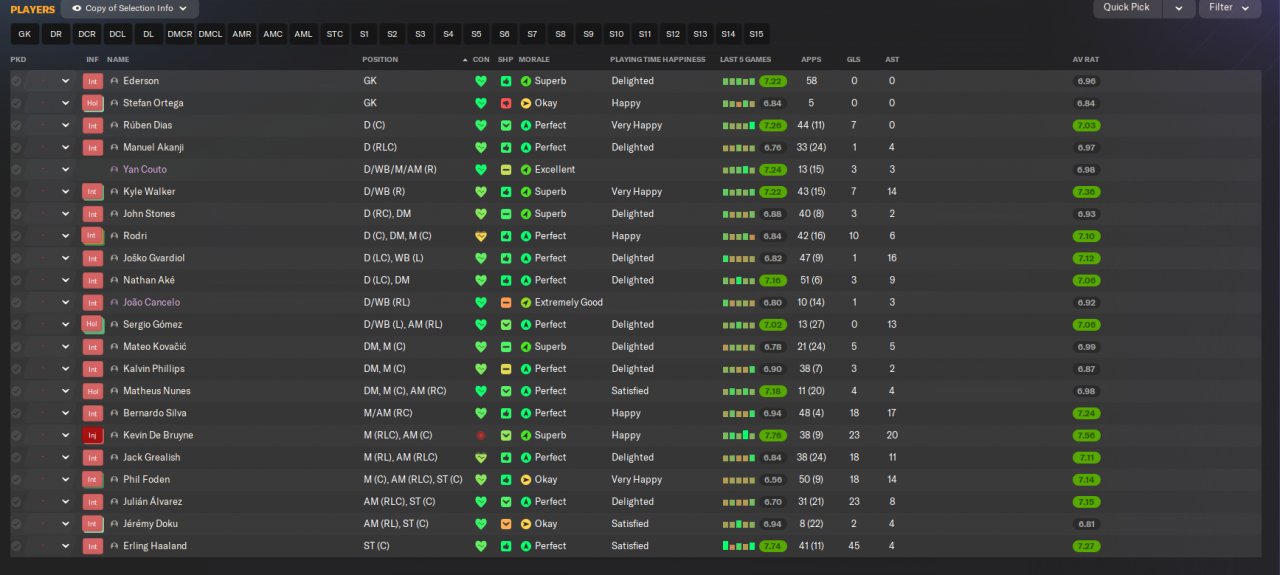
Task: Click Kalvin Phillips' yellow sharpness icon
Action: (x=506, y=369)
